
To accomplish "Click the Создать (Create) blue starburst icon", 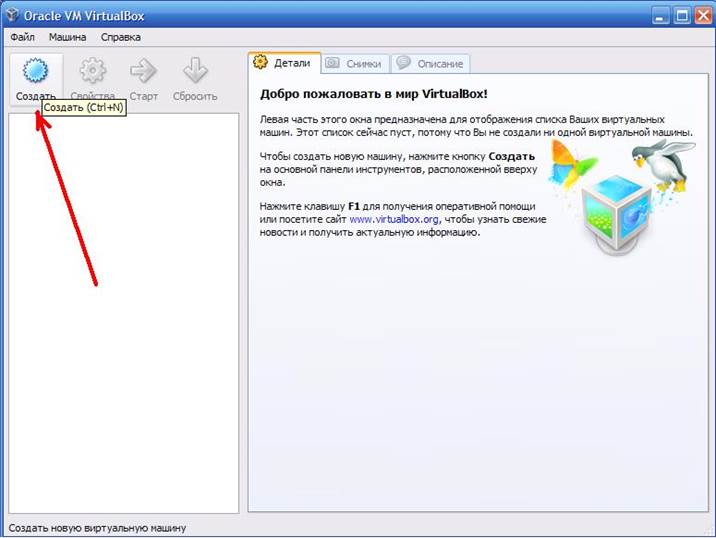I will 35,71.
